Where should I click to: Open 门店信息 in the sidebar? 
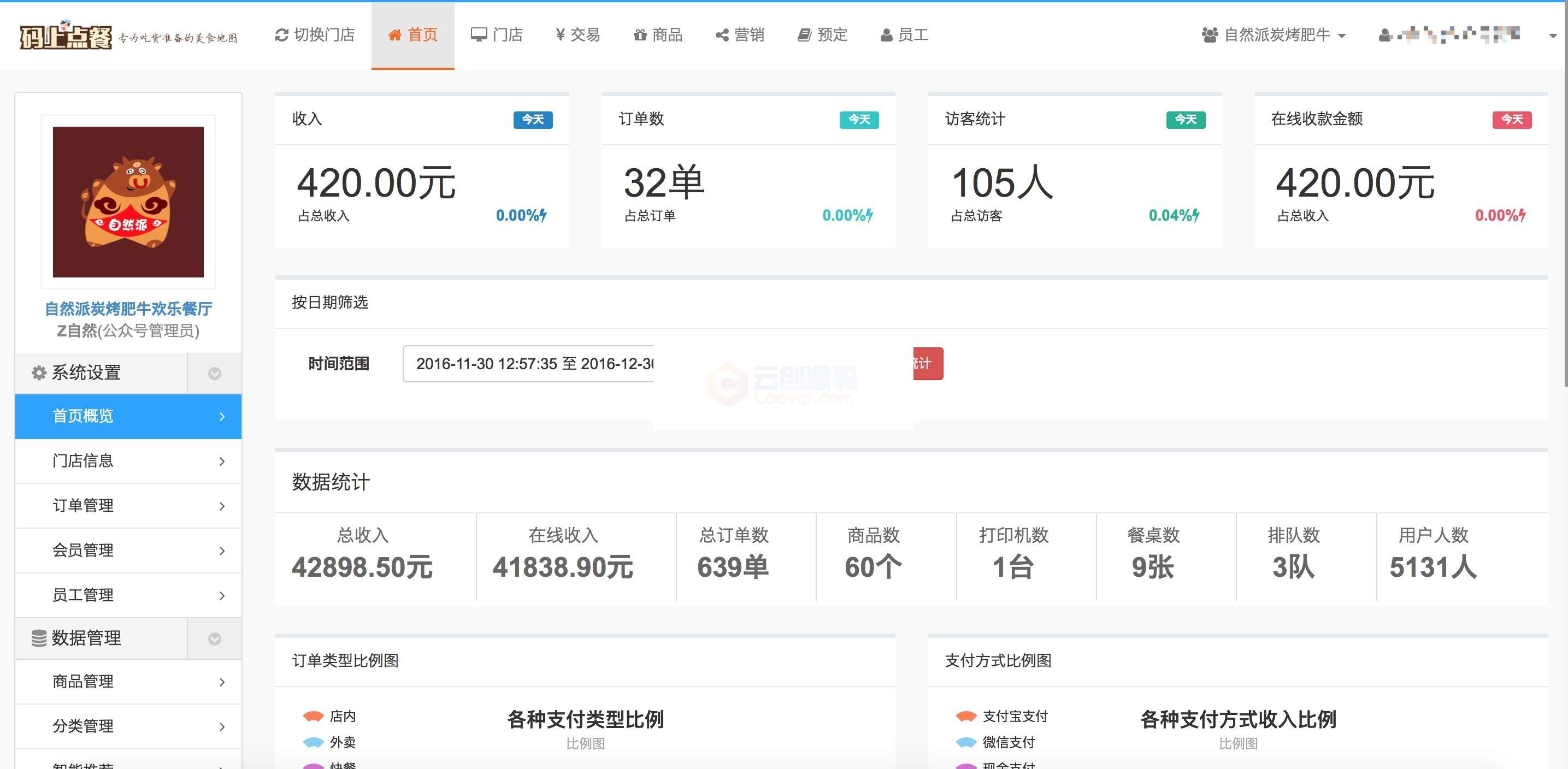click(x=128, y=461)
